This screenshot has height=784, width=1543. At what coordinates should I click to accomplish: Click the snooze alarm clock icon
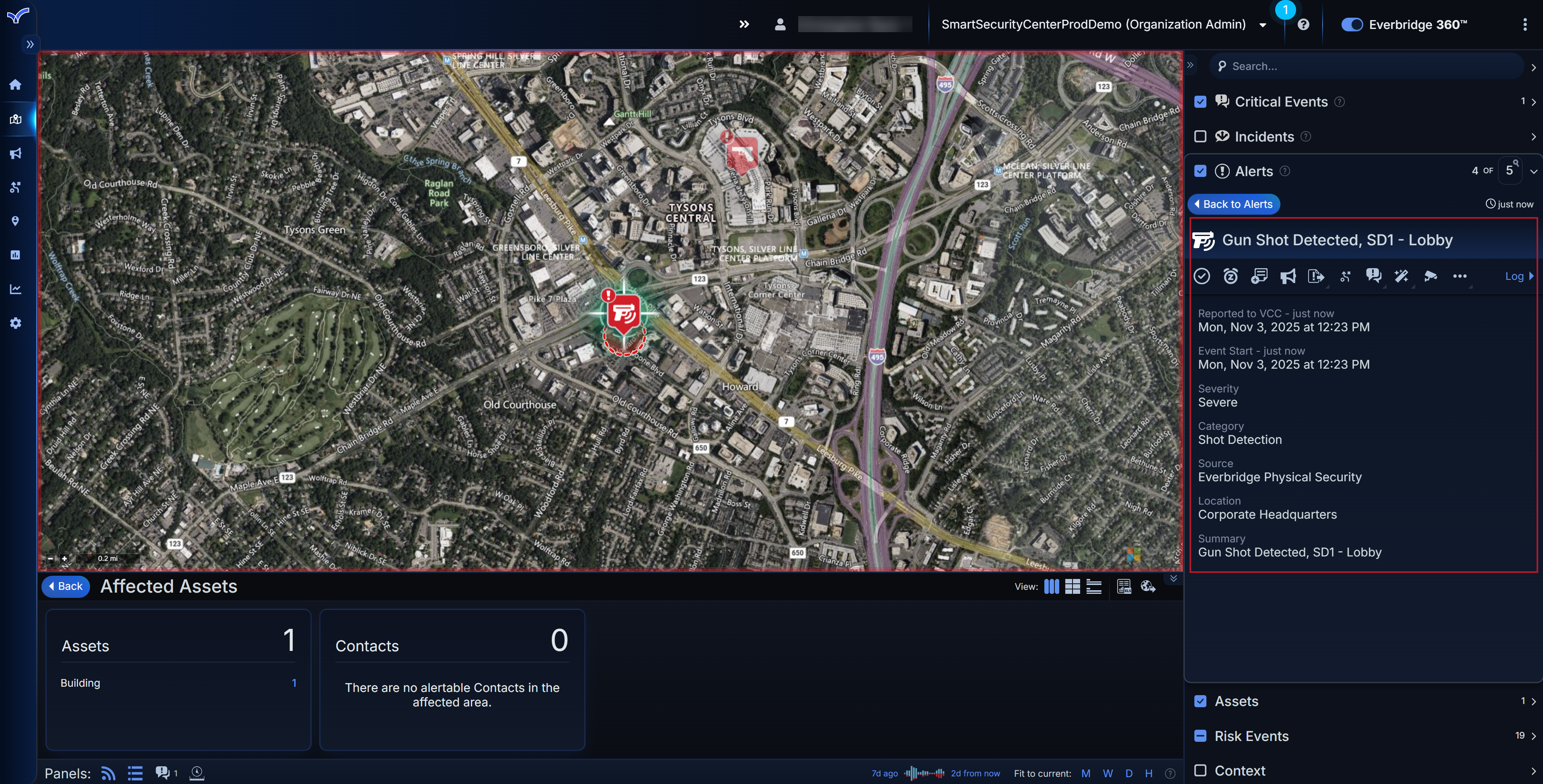coord(1230,276)
